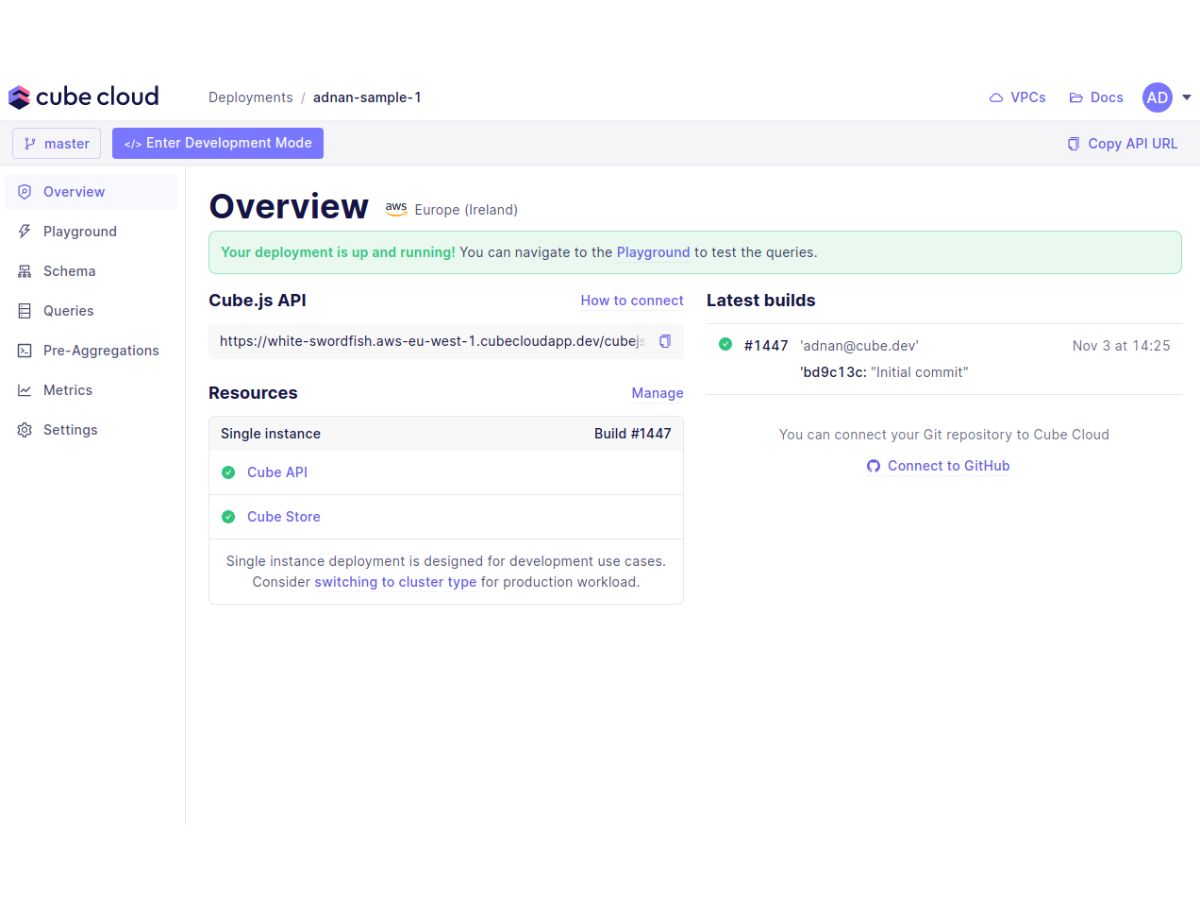
Task: Click the GitHub logo icon
Action: click(x=874, y=466)
